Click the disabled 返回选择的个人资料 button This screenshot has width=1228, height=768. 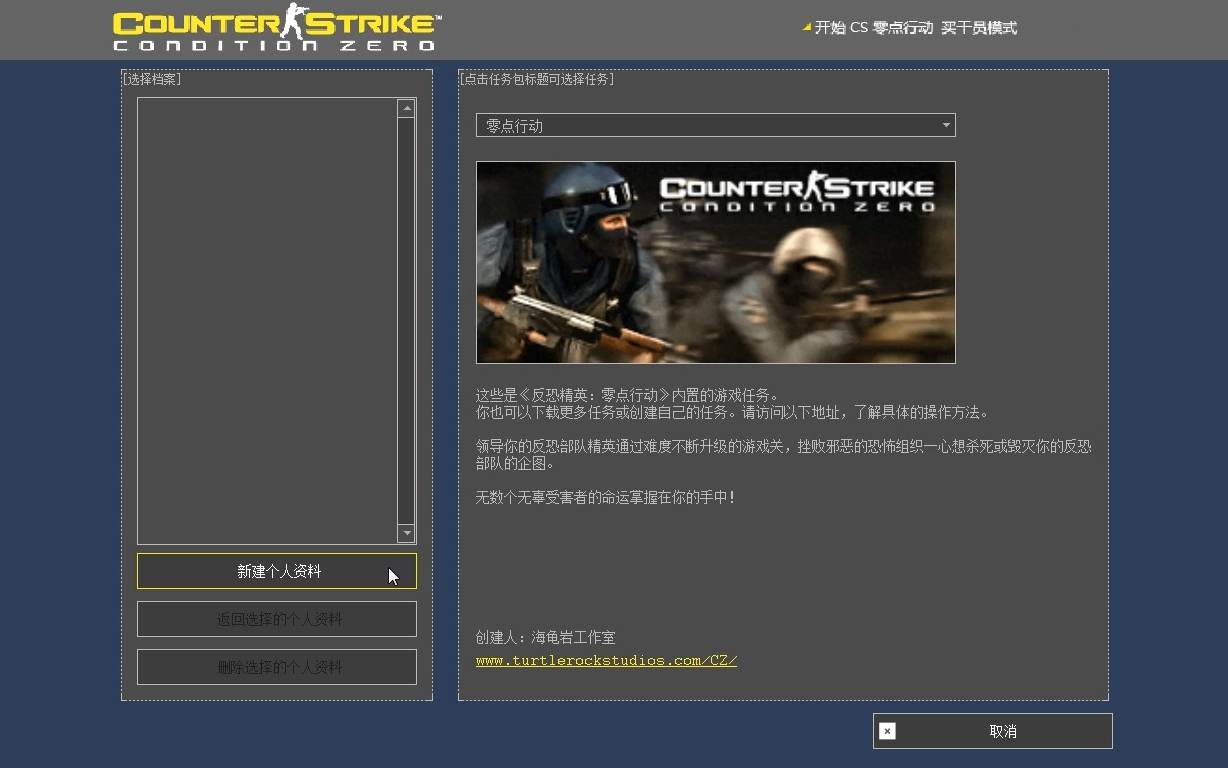point(276,619)
